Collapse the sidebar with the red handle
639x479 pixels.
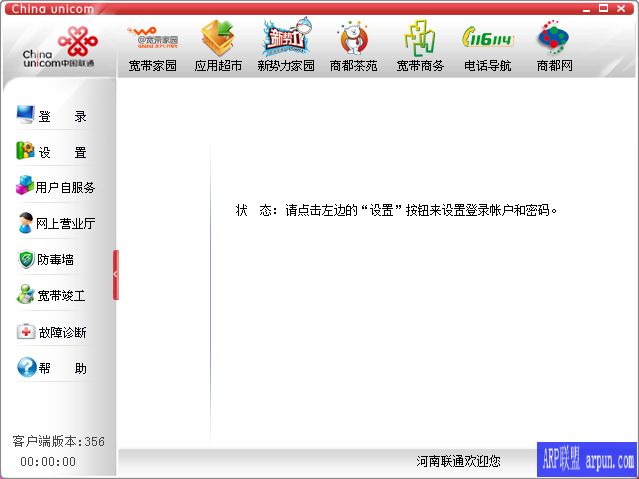pos(116,275)
